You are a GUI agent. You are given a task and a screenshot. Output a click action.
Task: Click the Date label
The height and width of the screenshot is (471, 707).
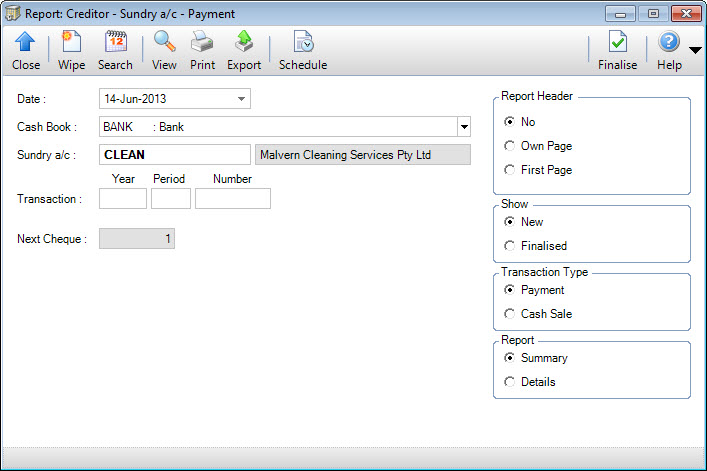32,99
